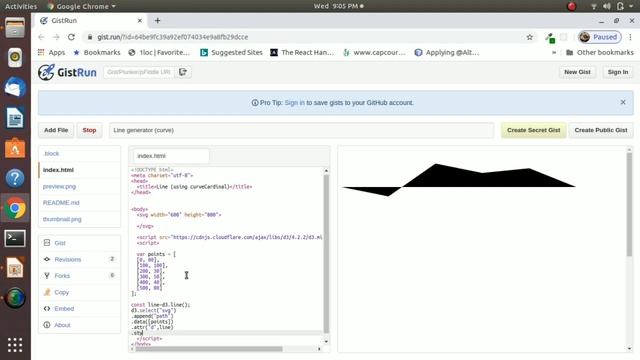Open preview.png file
640x360 pixels.
pyautogui.click(x=60, y=187)
